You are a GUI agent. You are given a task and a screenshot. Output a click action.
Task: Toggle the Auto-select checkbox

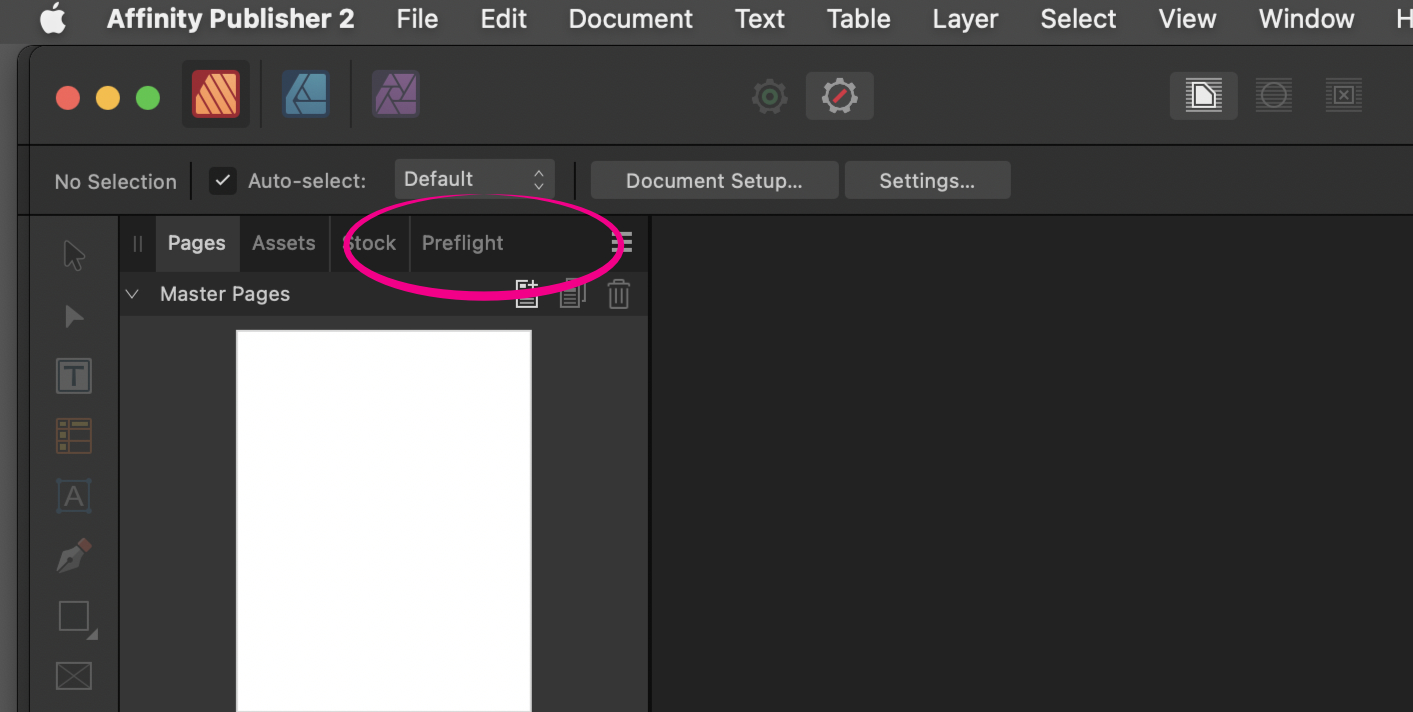click(x=223, y=181)
